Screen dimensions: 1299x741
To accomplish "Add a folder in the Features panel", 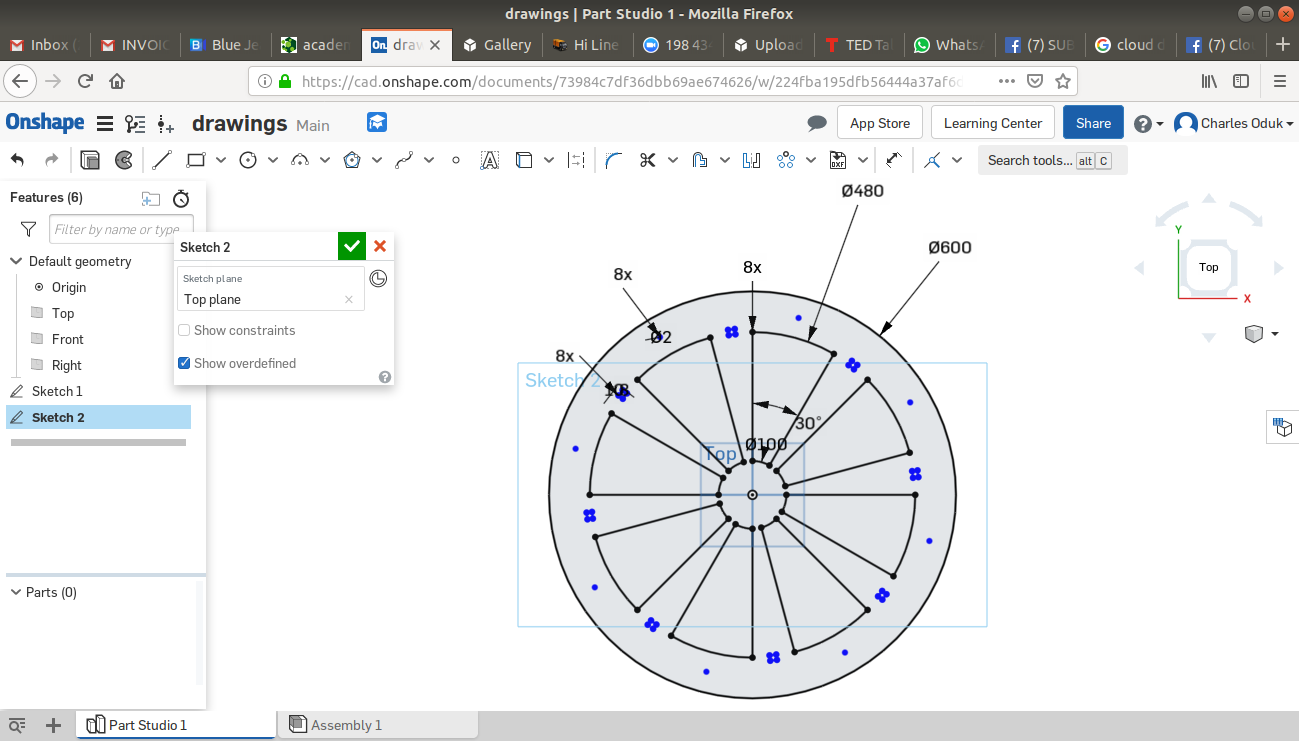I will [150, 198].
